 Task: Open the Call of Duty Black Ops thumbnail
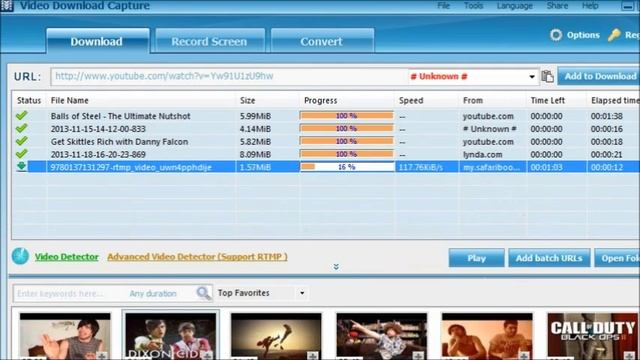593,336
